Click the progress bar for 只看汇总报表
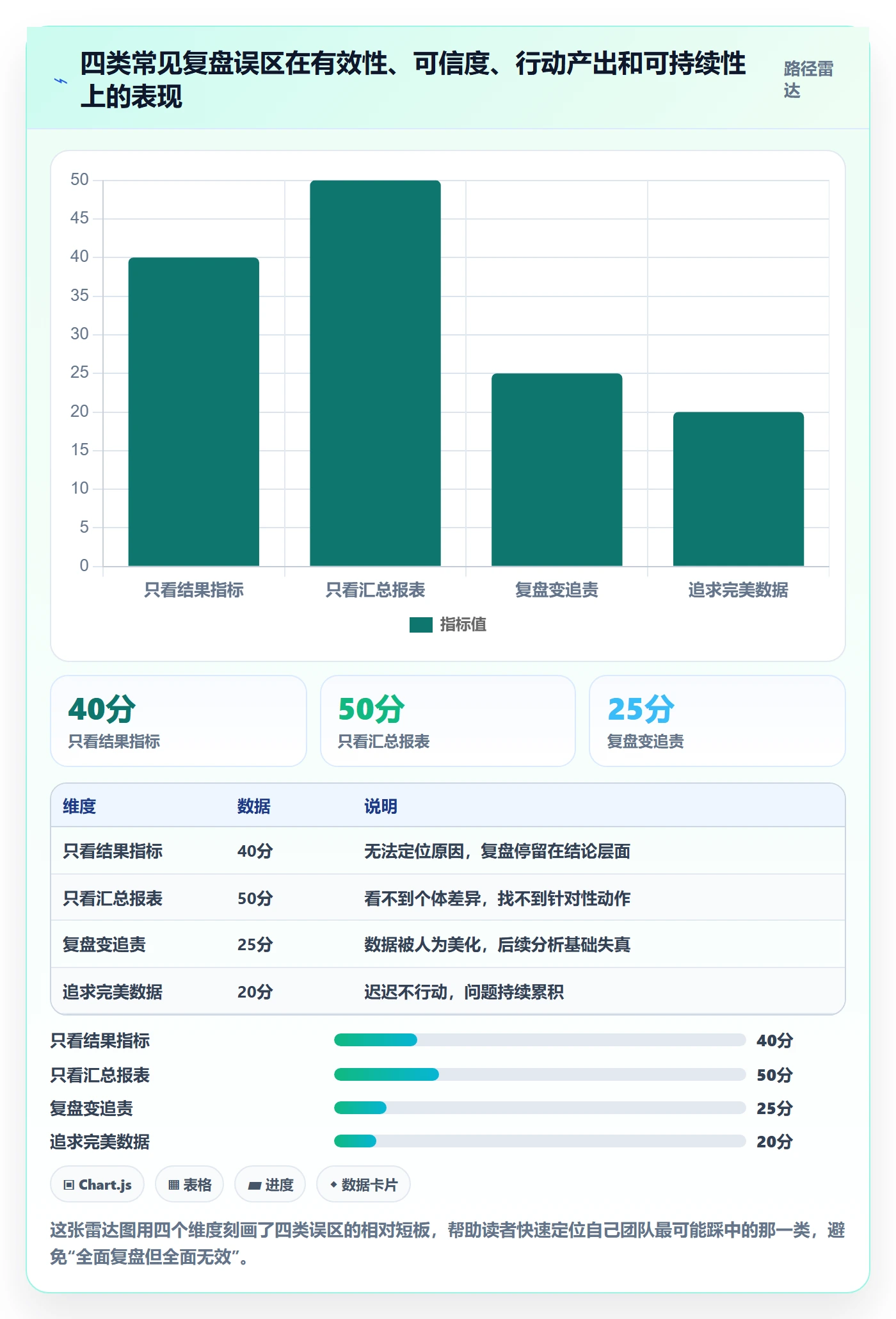 (x=540, y=1074)
